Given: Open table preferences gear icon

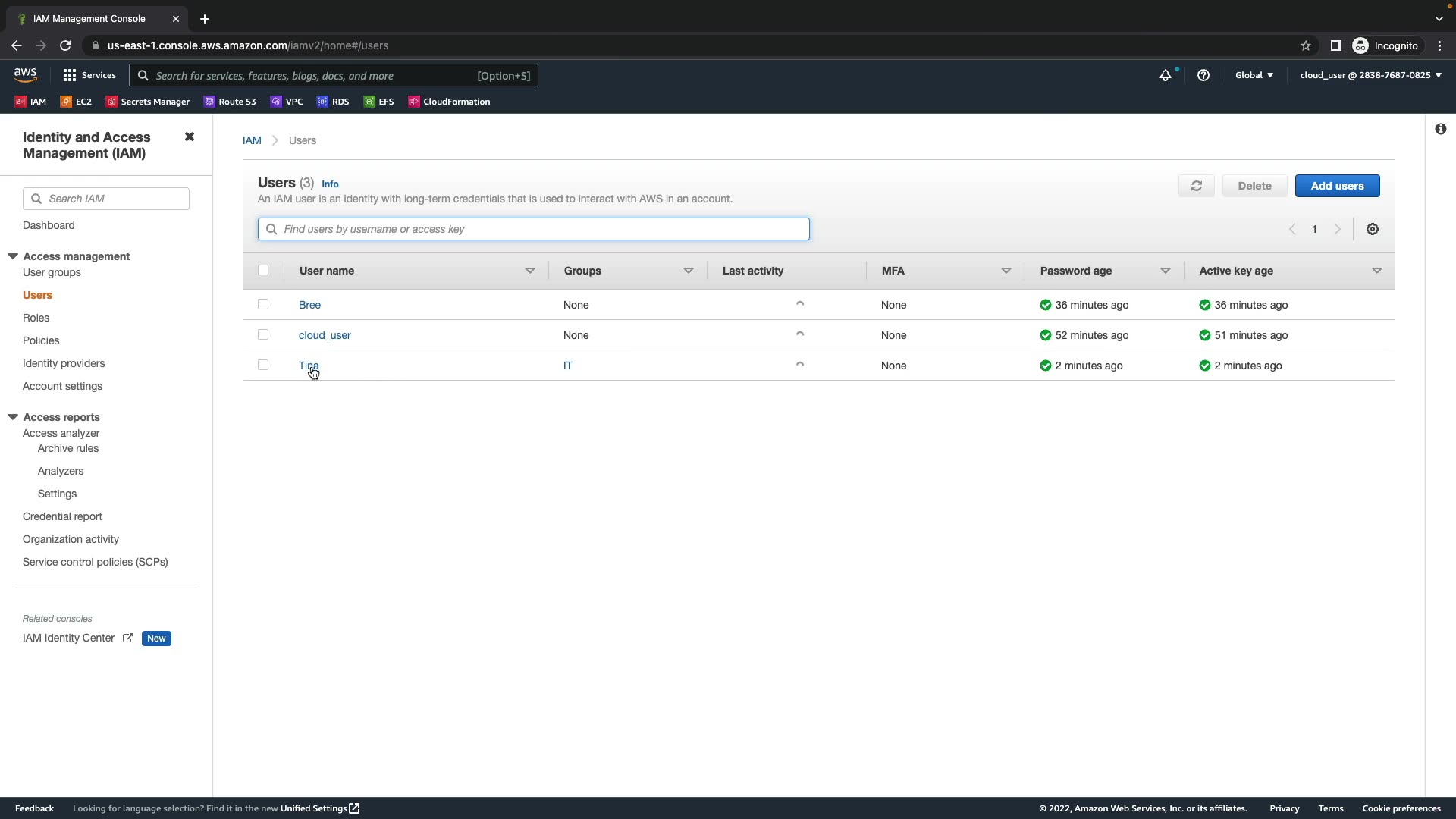Looking at the screenshot, I should [1372, 229].
